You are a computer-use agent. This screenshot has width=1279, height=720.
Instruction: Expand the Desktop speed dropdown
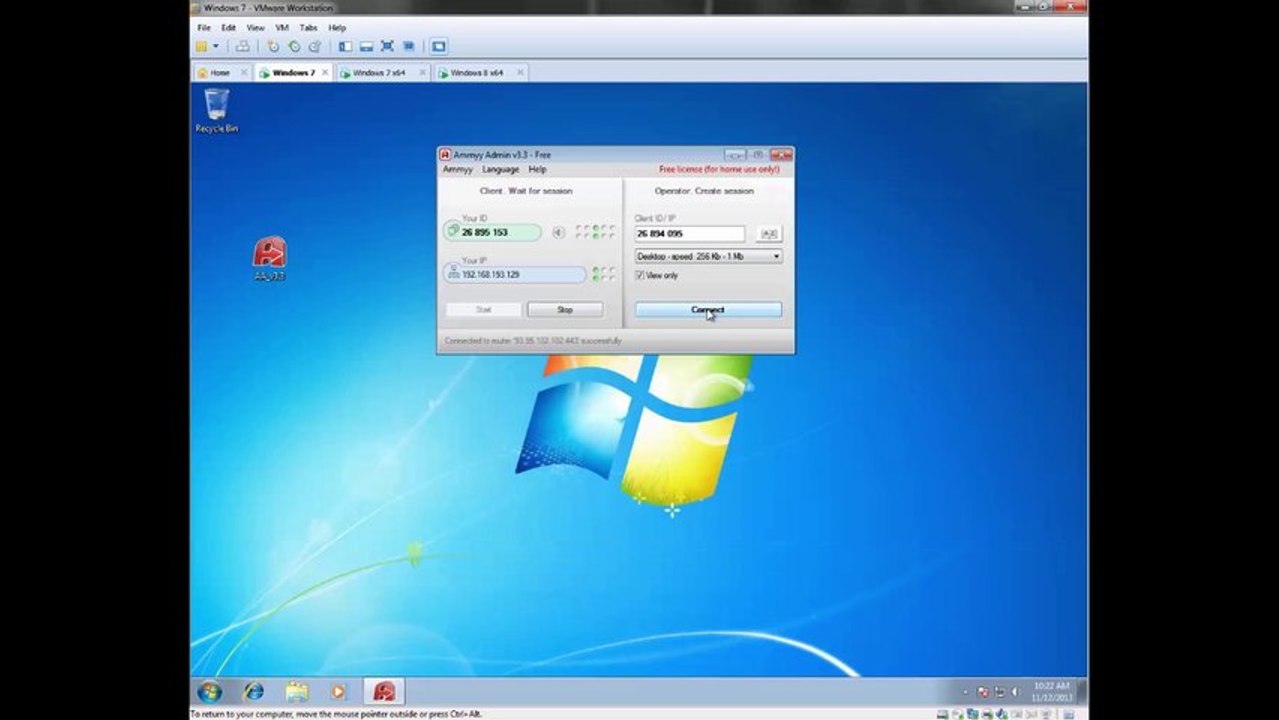776,257
